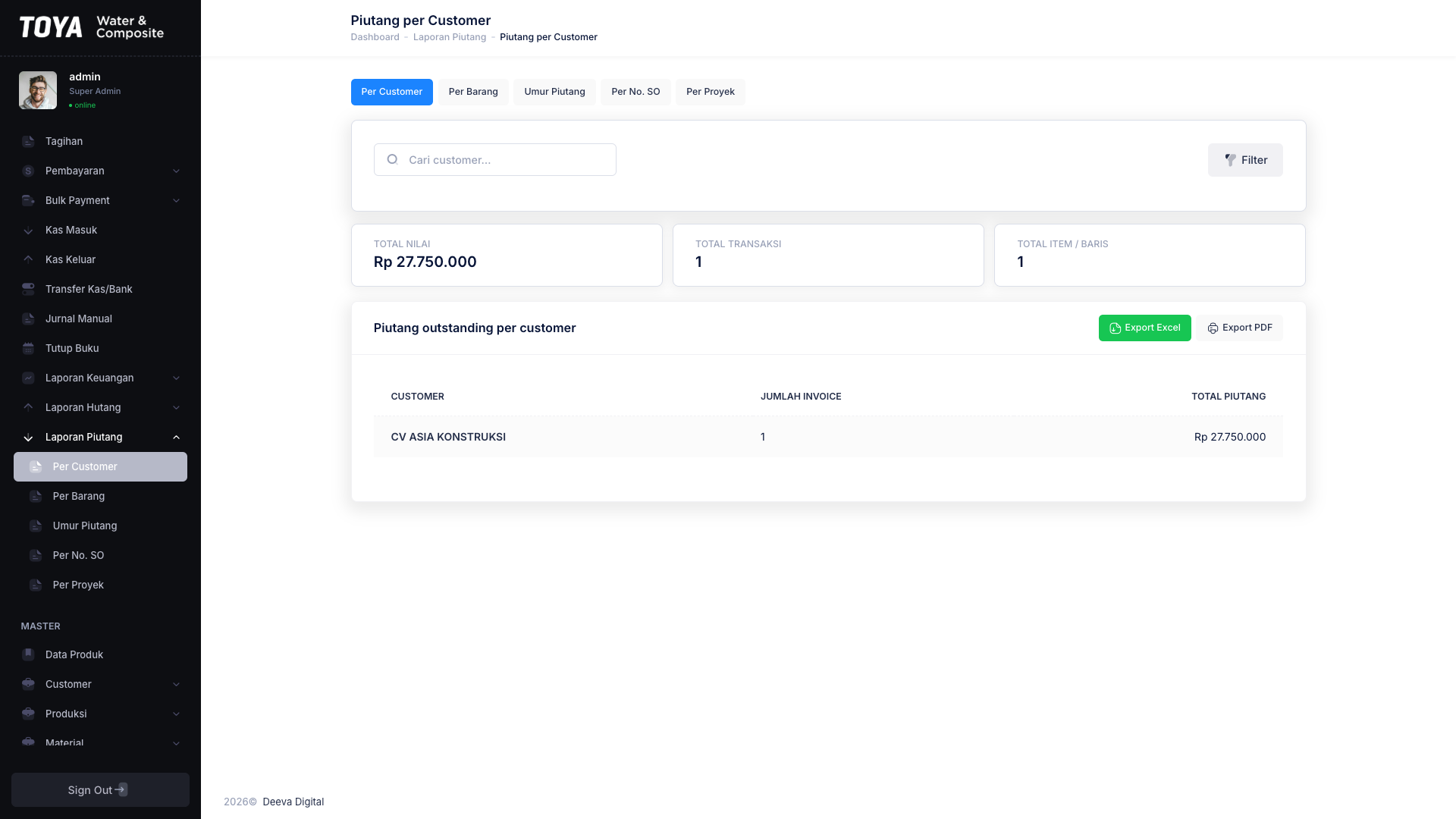Expand the Laporan Keuangan chevron
Viewport: 1456px width, 819px height.
tap(176, 378)
